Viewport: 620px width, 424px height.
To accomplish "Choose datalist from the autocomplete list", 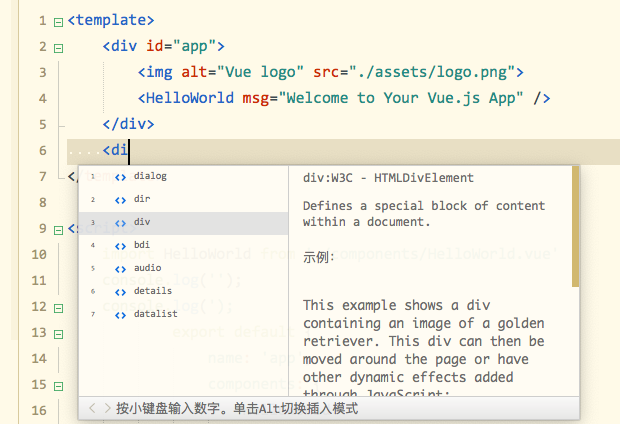I will (155, 314).
